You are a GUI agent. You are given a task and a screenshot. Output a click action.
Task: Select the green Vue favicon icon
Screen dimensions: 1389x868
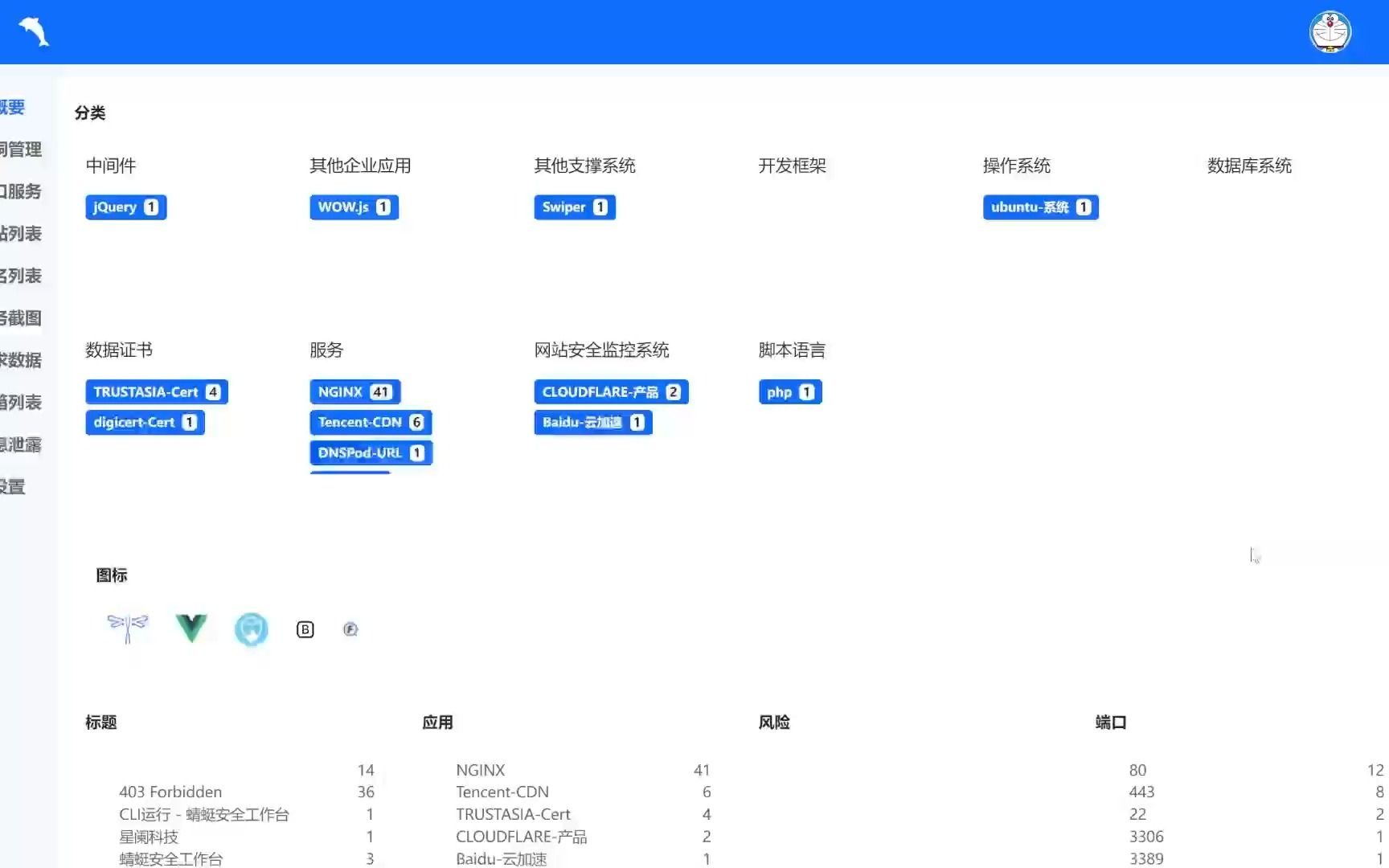click(x=191, y=628)
